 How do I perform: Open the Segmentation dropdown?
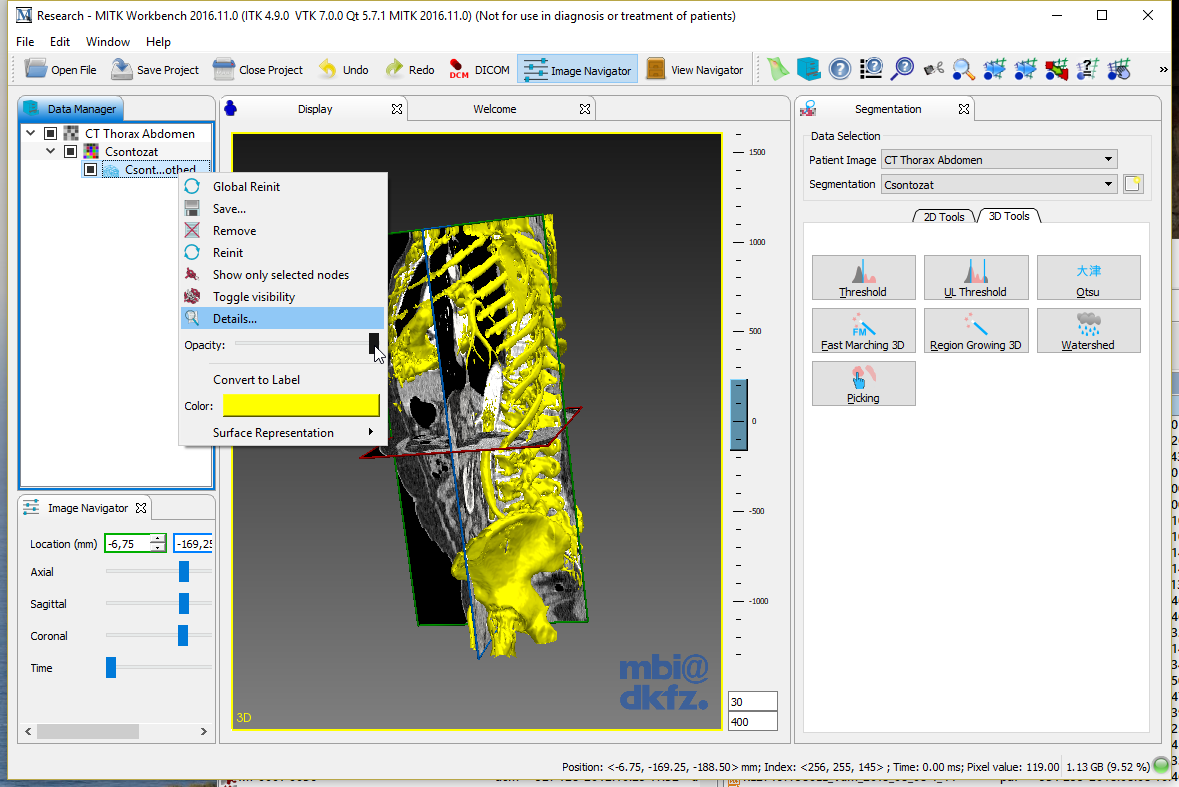[998, 184]
